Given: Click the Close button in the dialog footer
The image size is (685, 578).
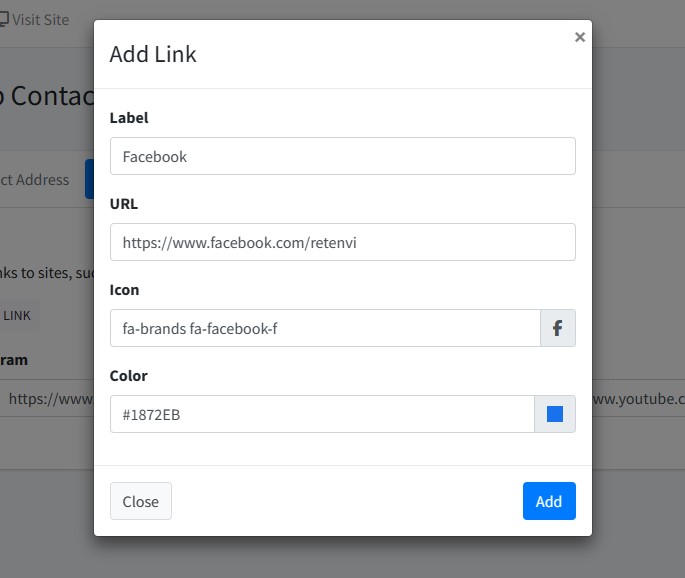Looking at the screenshot, I should (x=140, y=501).
